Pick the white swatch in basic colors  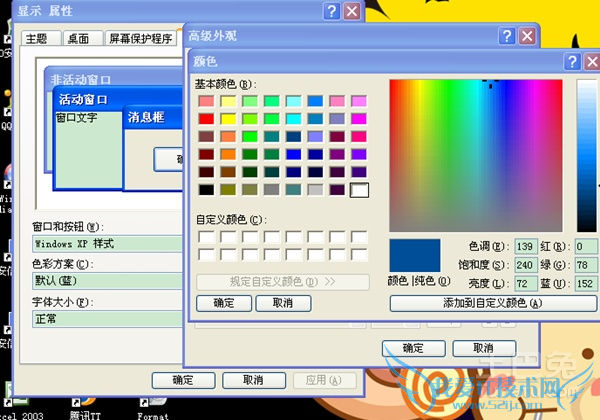(360, 189)
